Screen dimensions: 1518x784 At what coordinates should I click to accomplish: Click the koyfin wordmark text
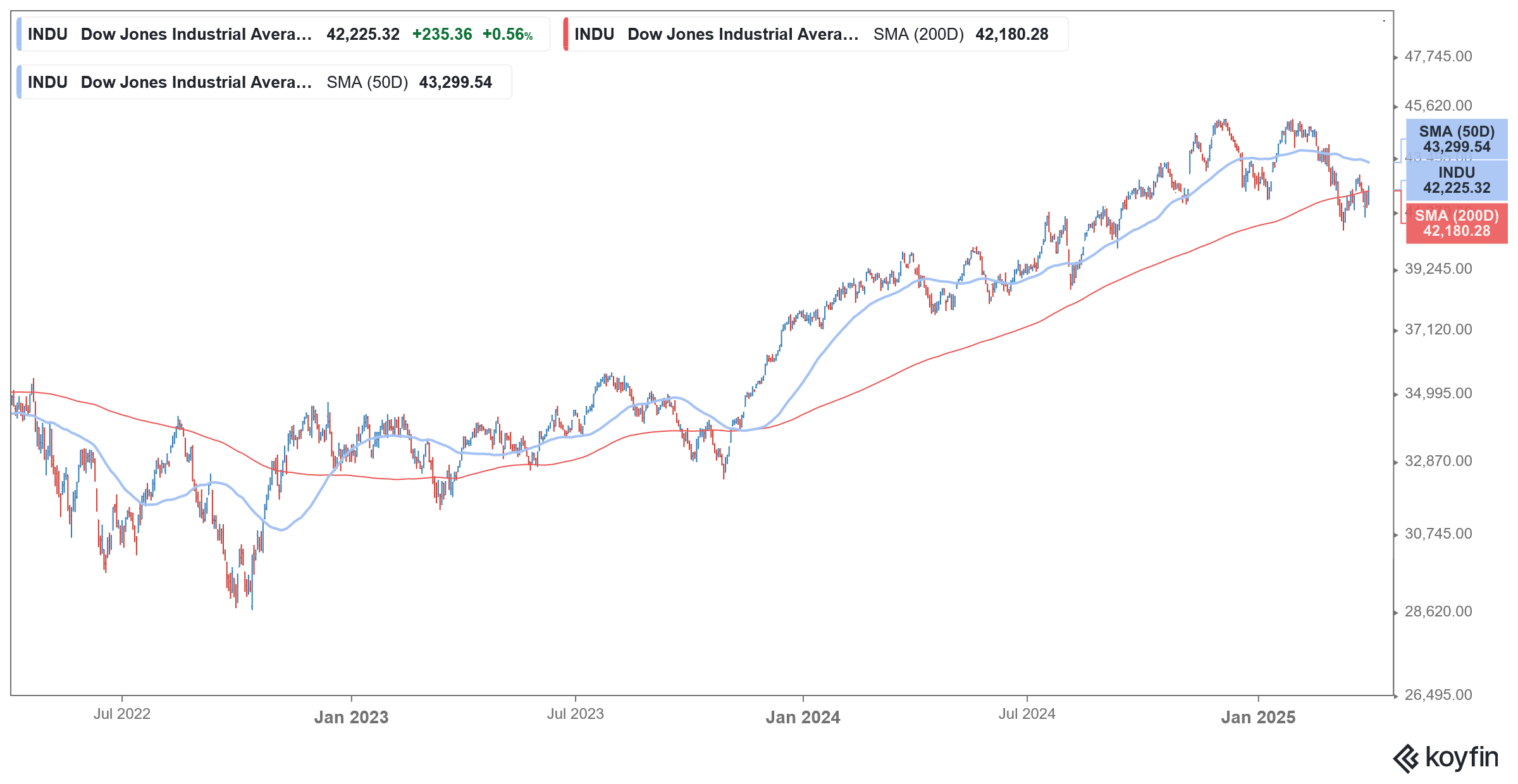(x=1462, y=757)
